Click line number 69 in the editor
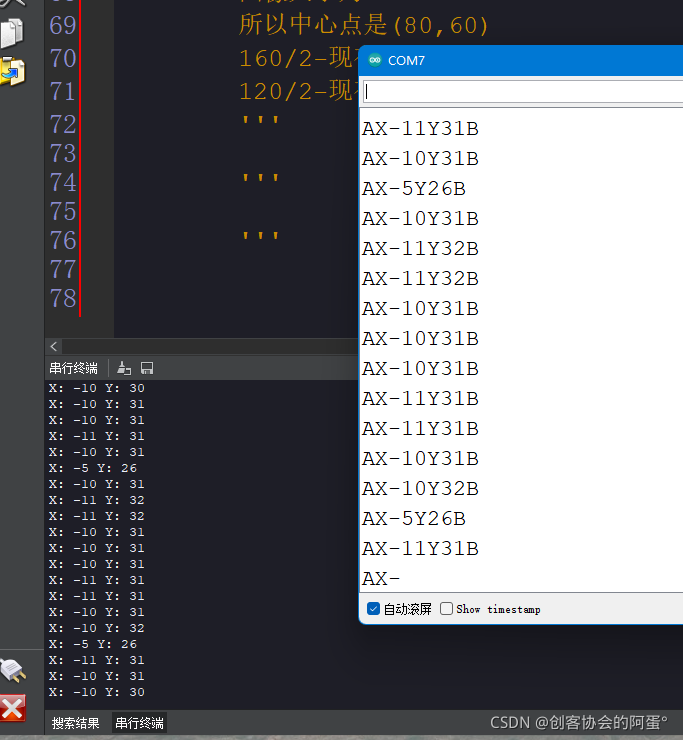The width and height of the screenshot is (683, 740). pyautogui.click(x=63, y=25)
